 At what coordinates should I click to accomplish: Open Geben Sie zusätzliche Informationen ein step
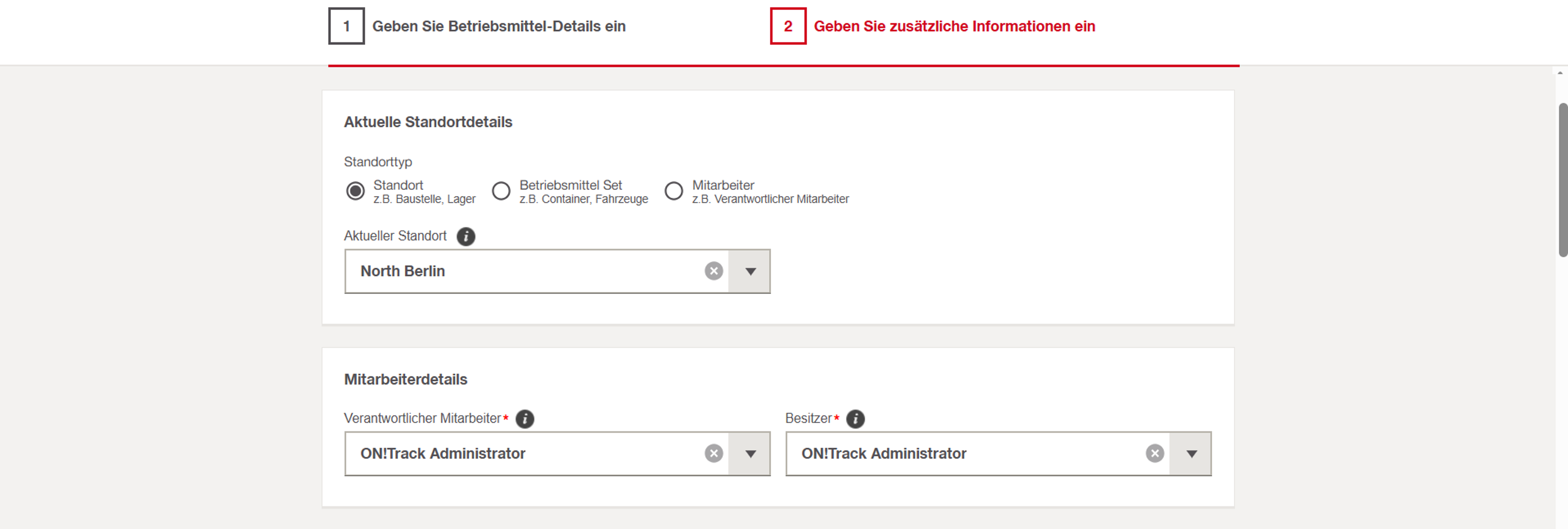pos(954,26)
